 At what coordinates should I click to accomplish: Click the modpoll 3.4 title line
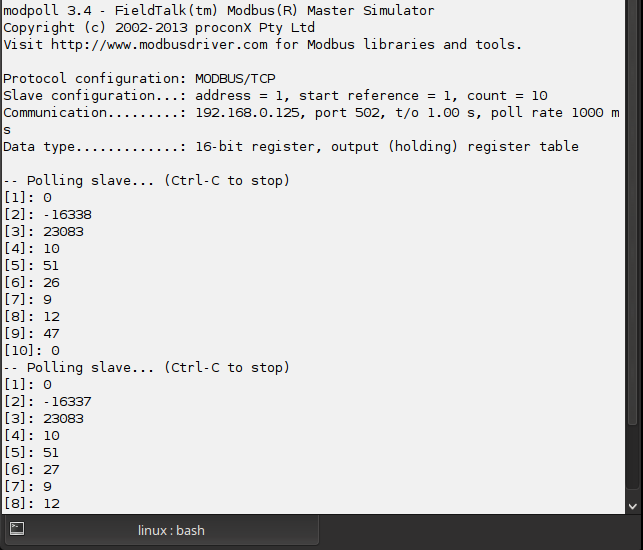coord(219,10)
